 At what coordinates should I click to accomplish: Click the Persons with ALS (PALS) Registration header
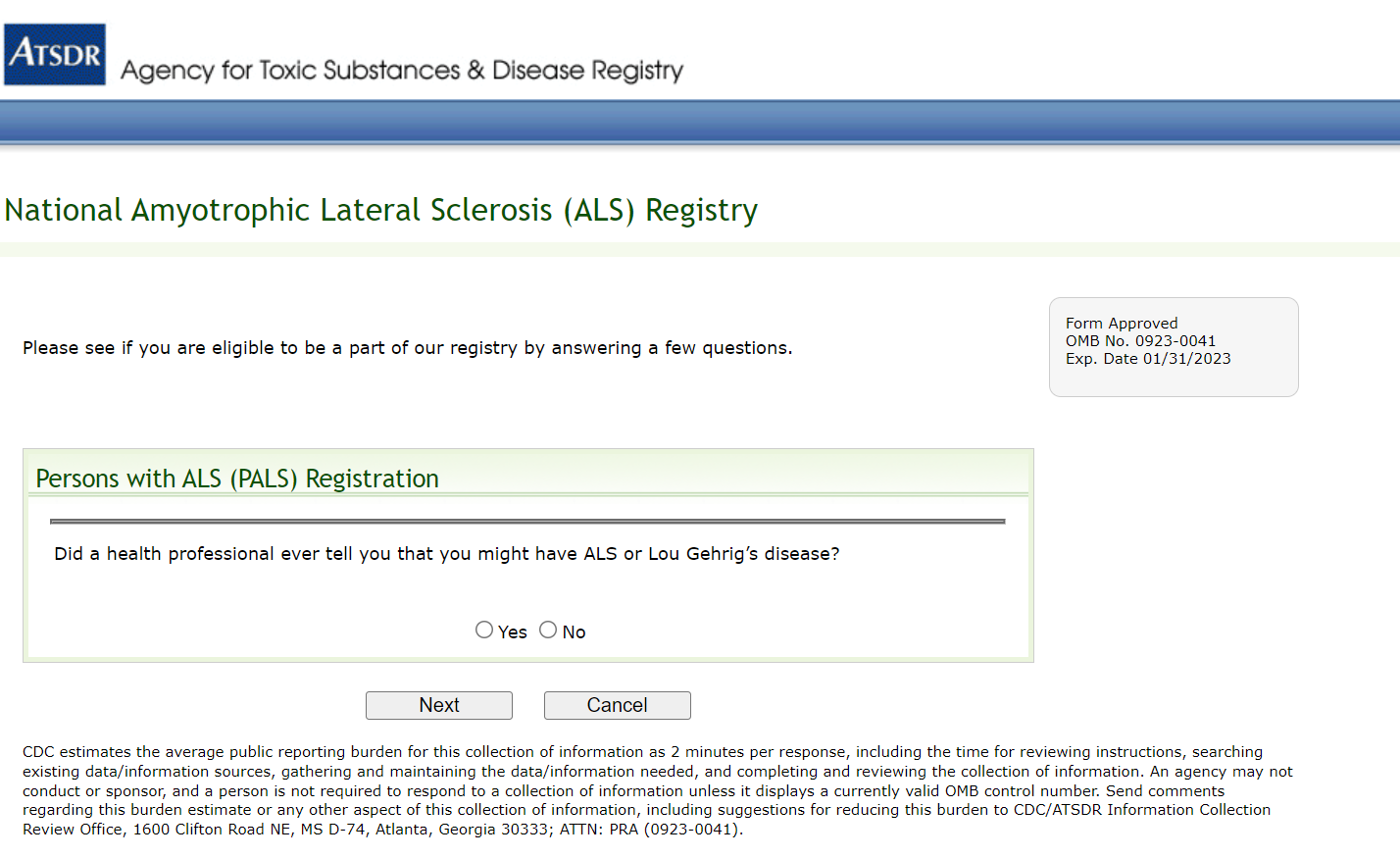[237, 479]
